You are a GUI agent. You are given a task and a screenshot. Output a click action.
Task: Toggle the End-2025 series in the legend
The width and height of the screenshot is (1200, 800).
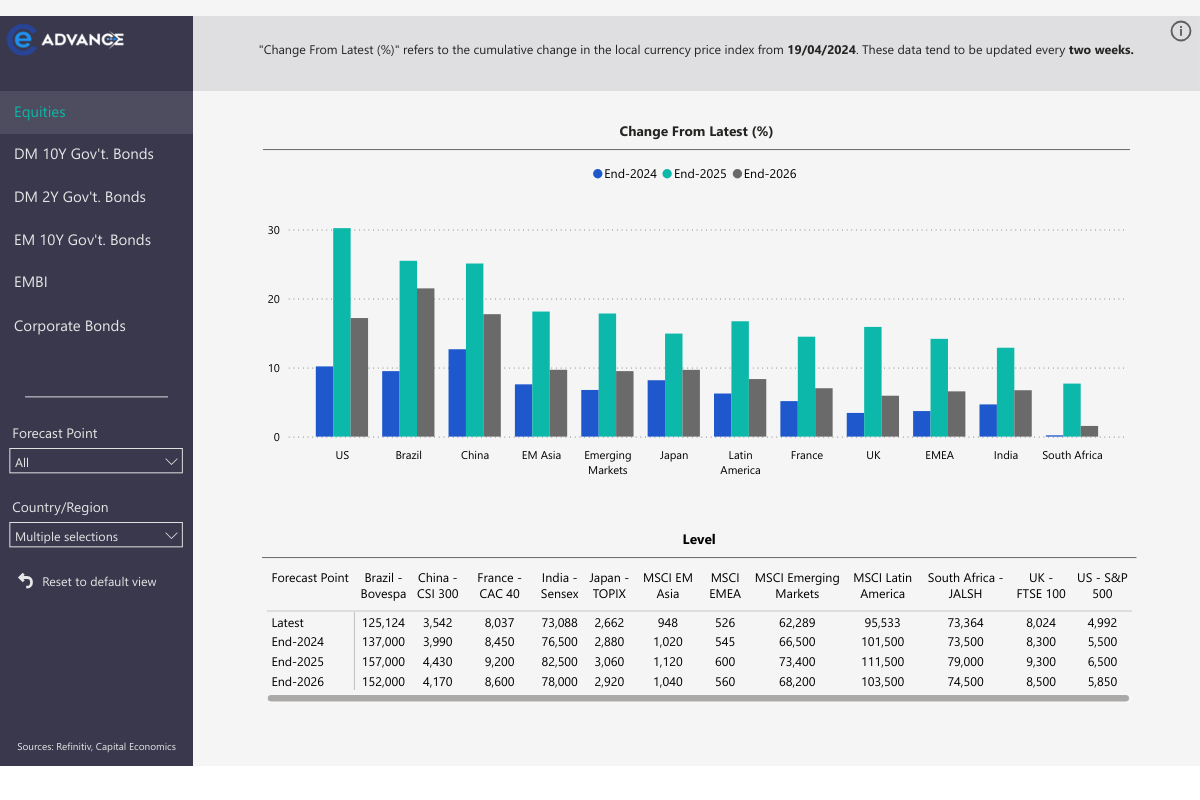695,173
